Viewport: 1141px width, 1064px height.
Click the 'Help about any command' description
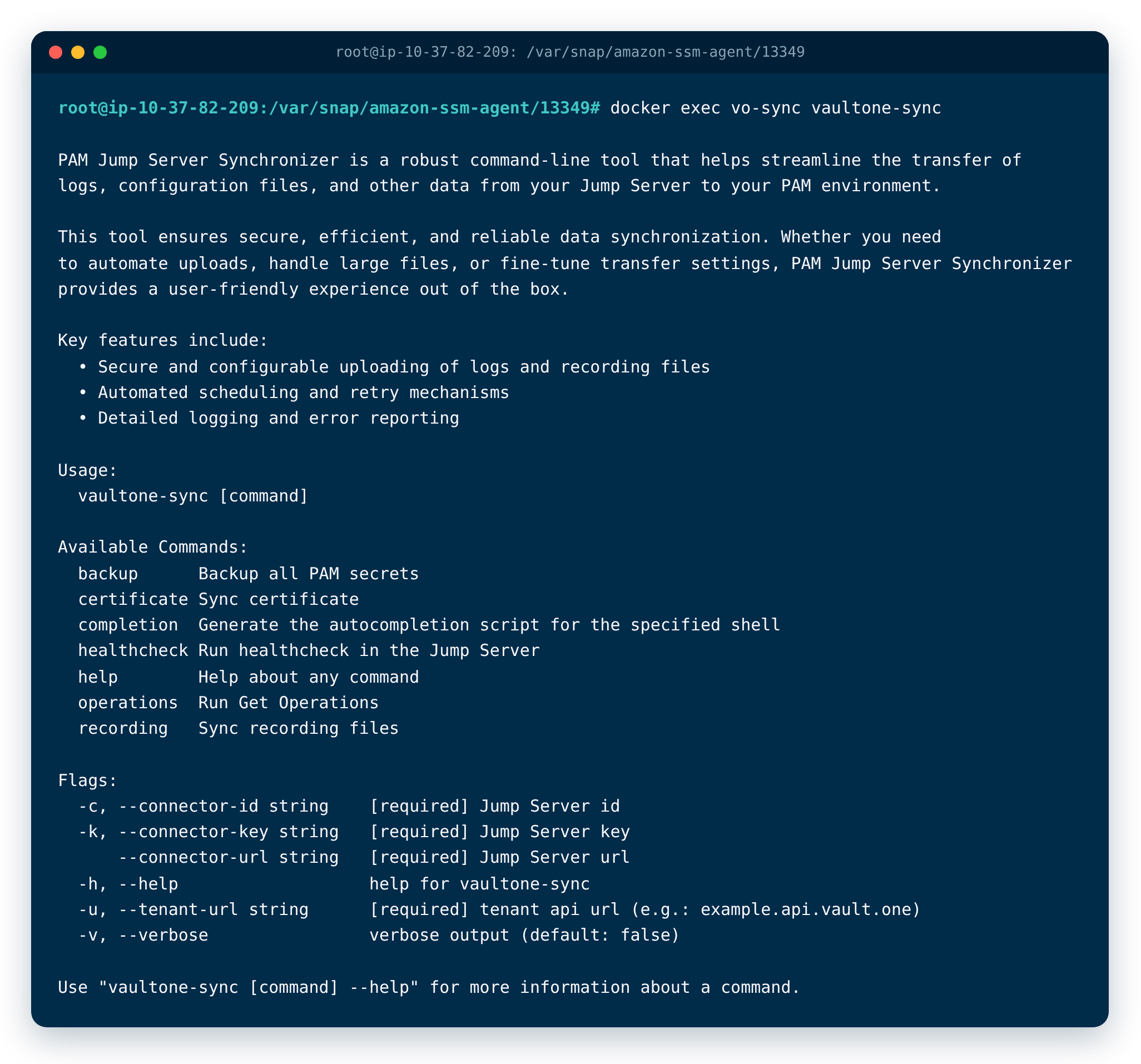[309, 677]
